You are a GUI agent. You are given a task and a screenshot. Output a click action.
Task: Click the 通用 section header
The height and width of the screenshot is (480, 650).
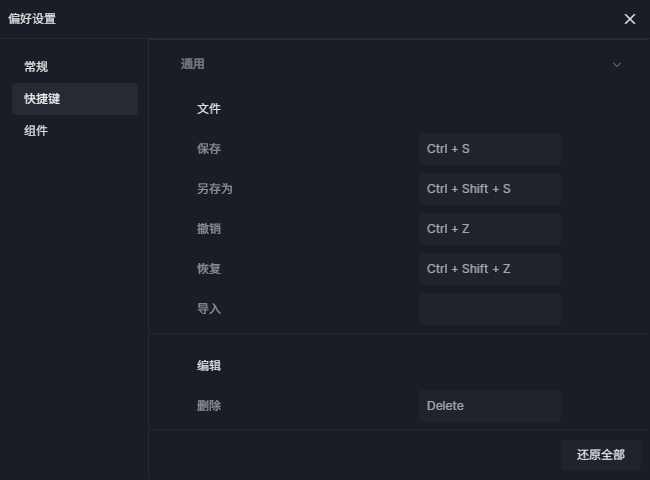(x=193, y=64)
